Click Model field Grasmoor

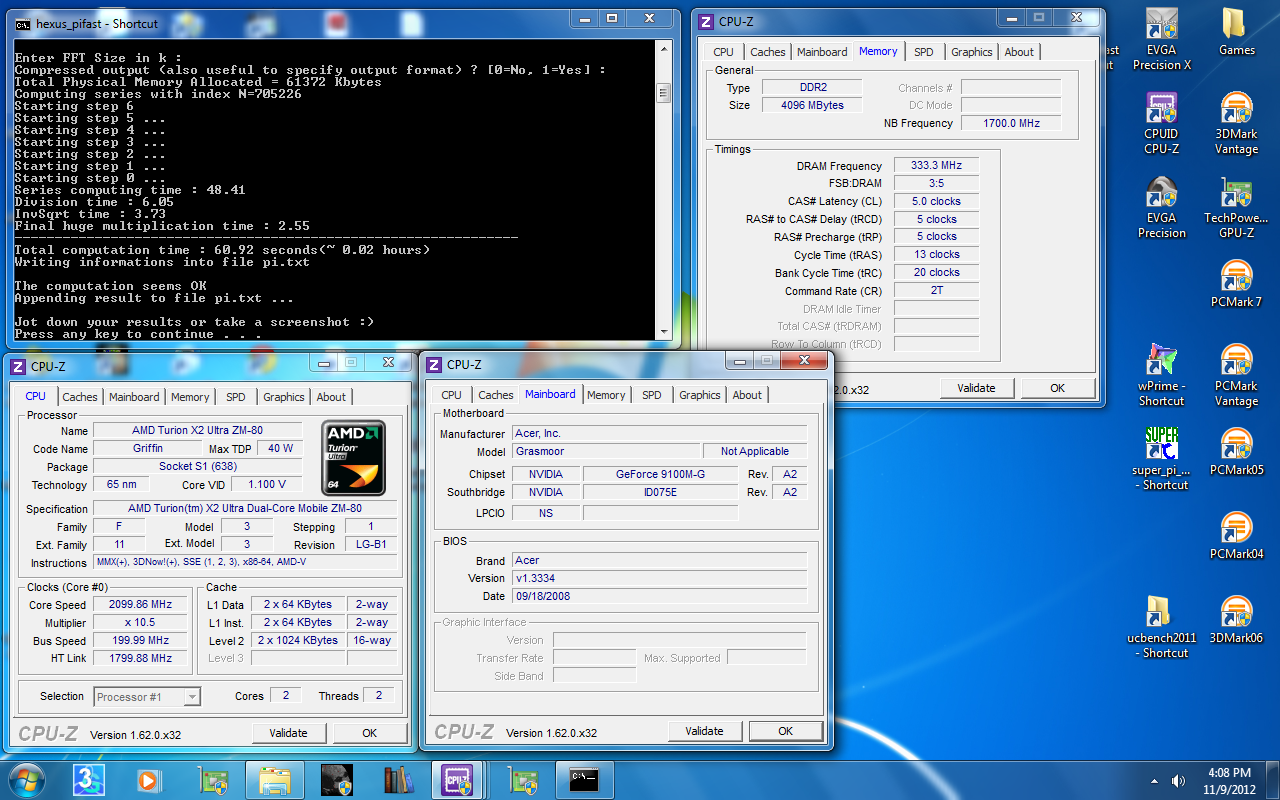click(606, 452)
